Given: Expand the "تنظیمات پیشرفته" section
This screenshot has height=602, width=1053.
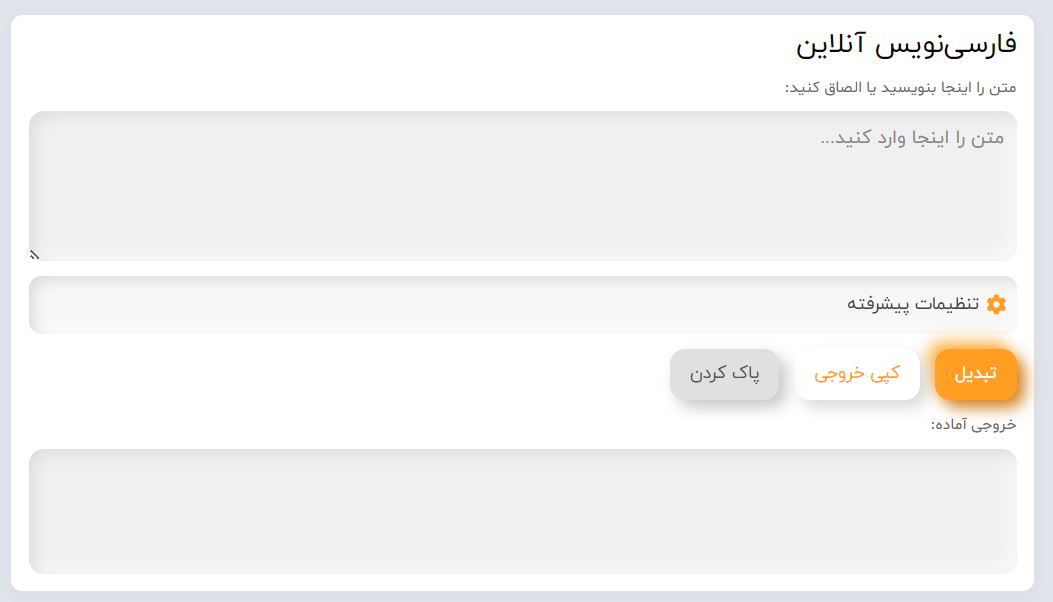Looking at the screenshot, I should pyautogui.click(x=912, y=304).
